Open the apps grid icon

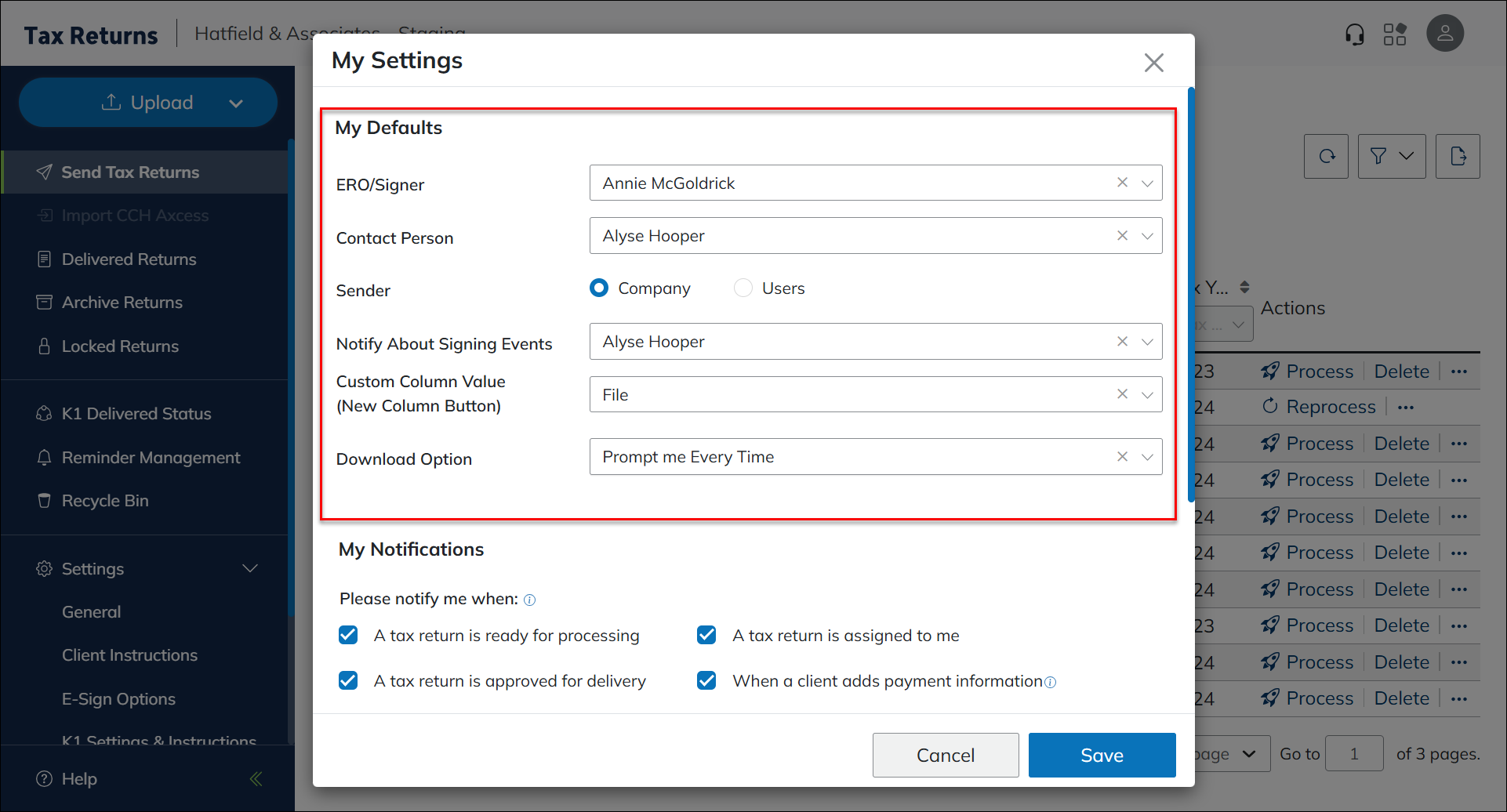[x=1395, y=34]
